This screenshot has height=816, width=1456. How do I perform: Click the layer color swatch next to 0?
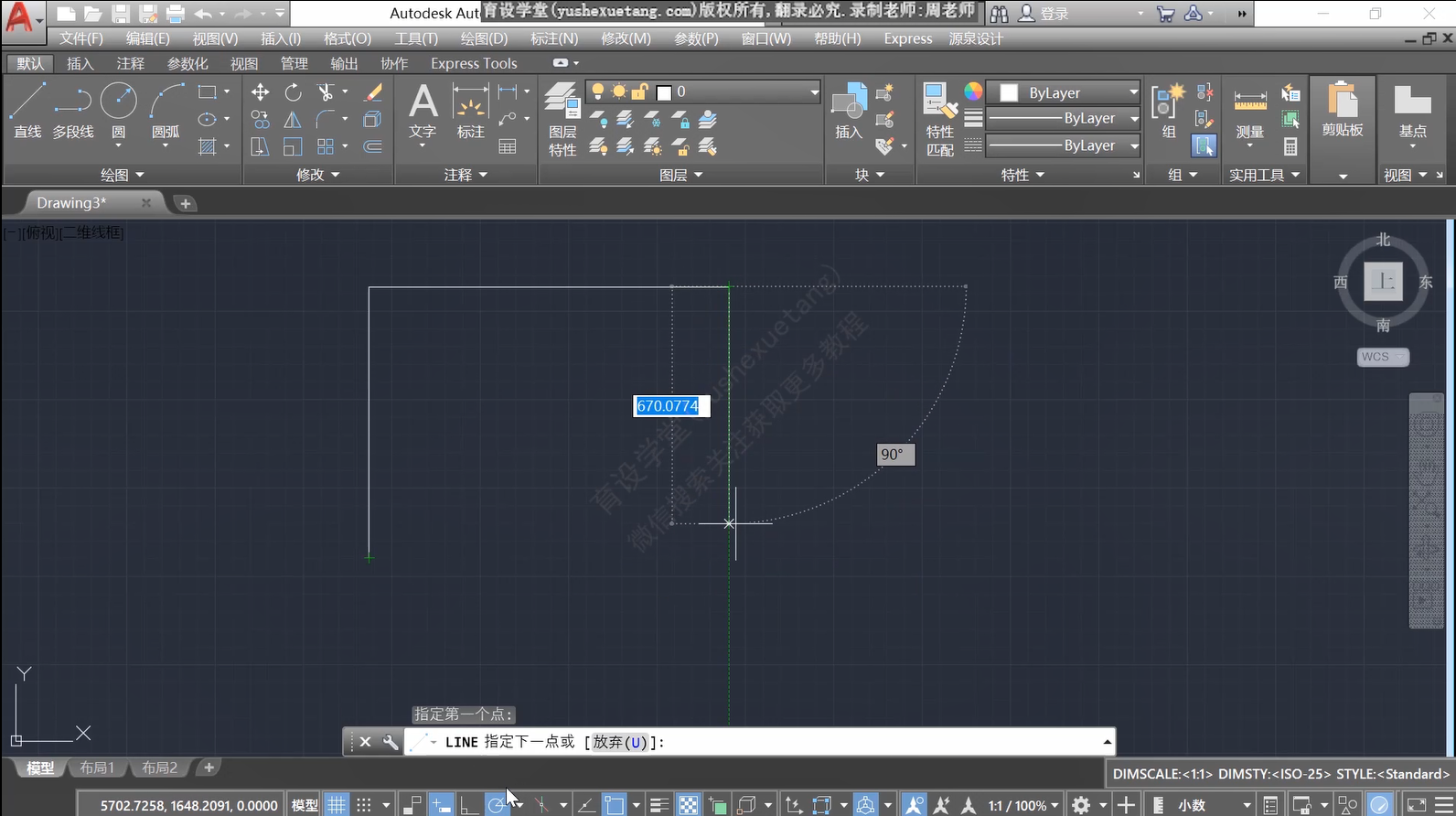pos(664,92)
